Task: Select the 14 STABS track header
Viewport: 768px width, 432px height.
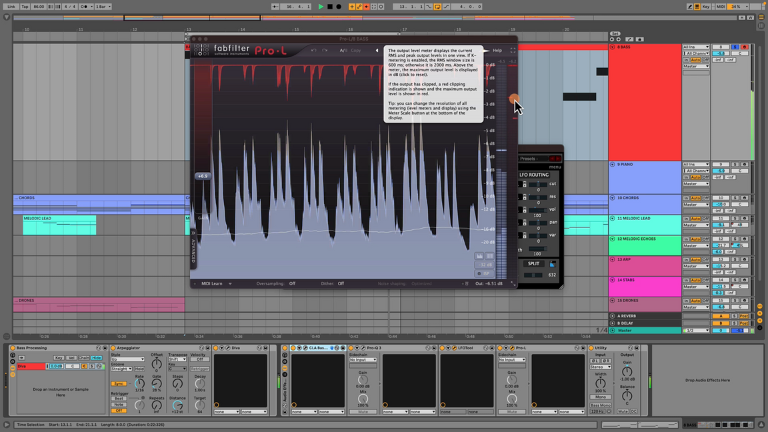Action: tap(645, 287)
